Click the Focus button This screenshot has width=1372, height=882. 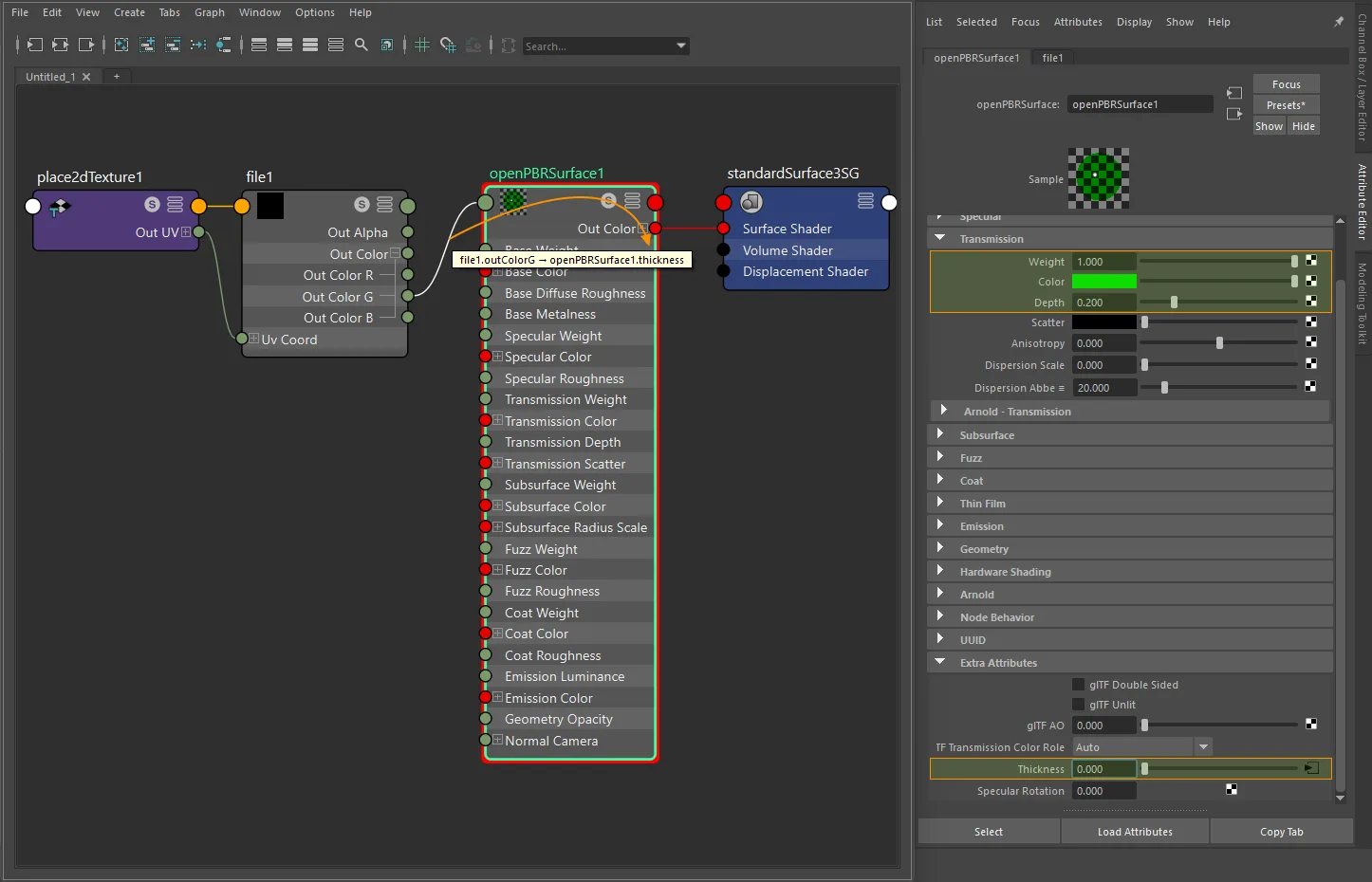[x=1286, y=84]
